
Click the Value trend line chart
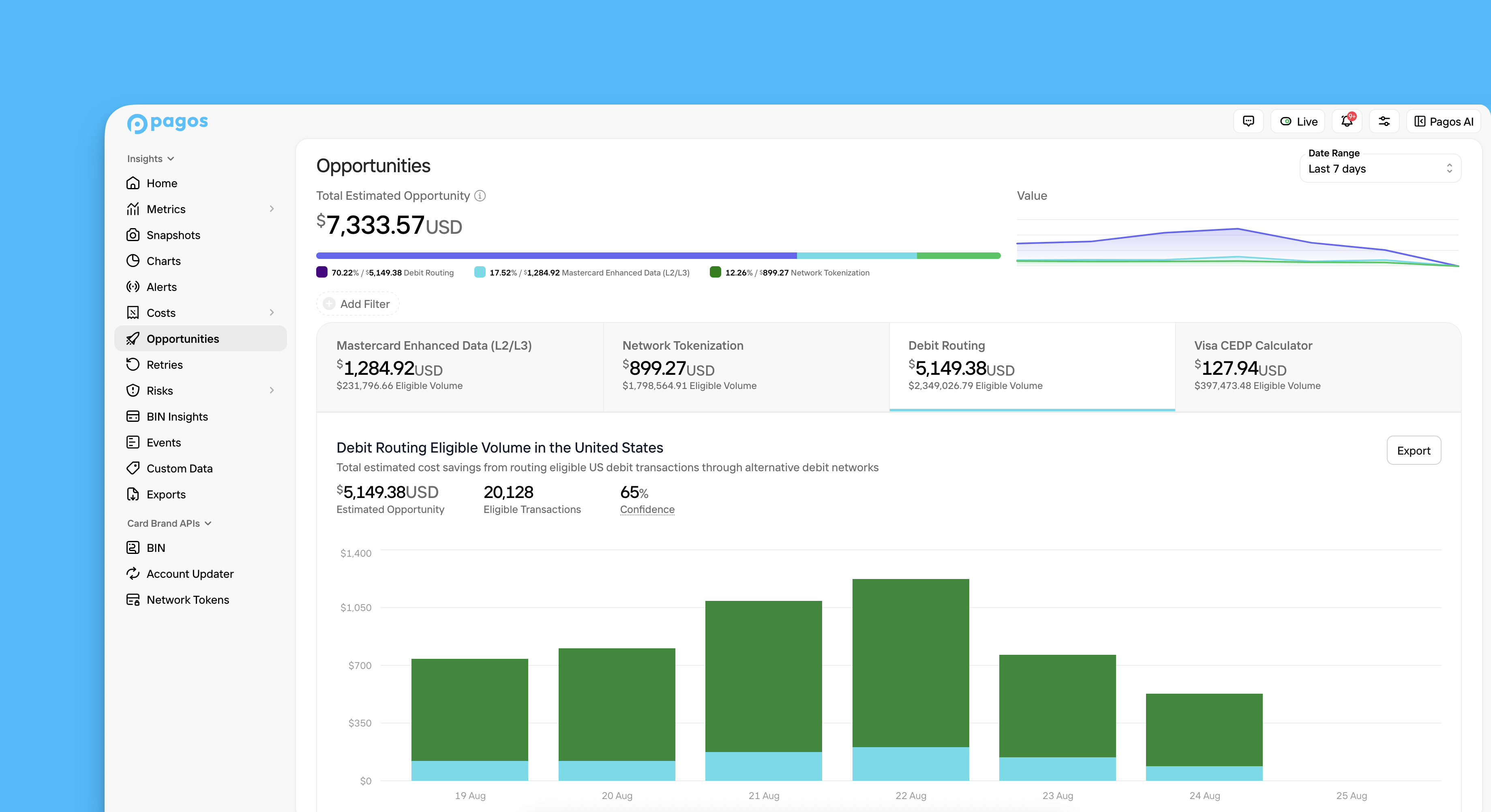(x=1238, y=243)
